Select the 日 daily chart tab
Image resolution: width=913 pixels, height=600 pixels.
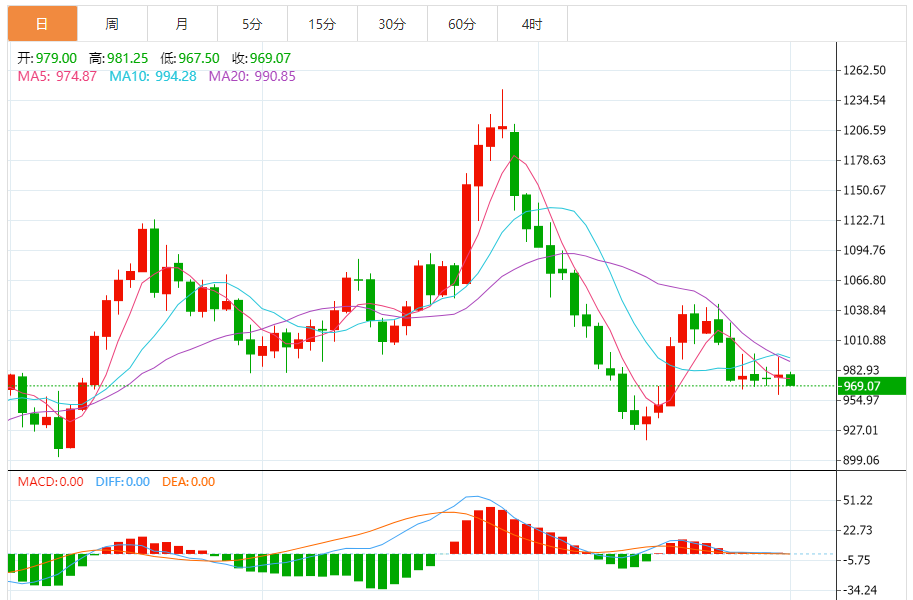tap(42, 24)
